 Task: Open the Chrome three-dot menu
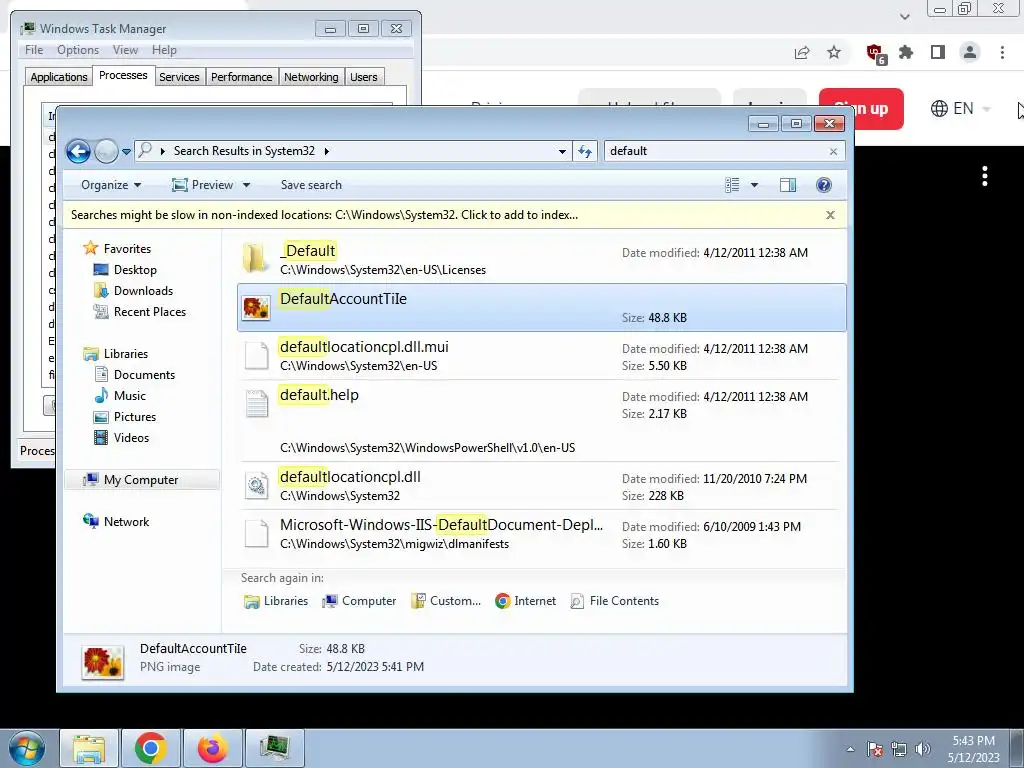click(x=1002, y=52)
